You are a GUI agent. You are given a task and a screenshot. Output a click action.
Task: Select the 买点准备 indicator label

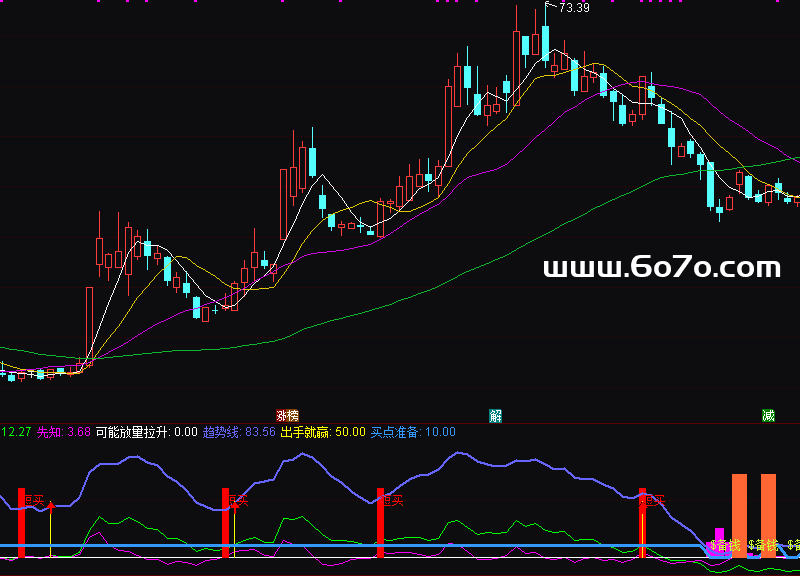pos(412,432)
